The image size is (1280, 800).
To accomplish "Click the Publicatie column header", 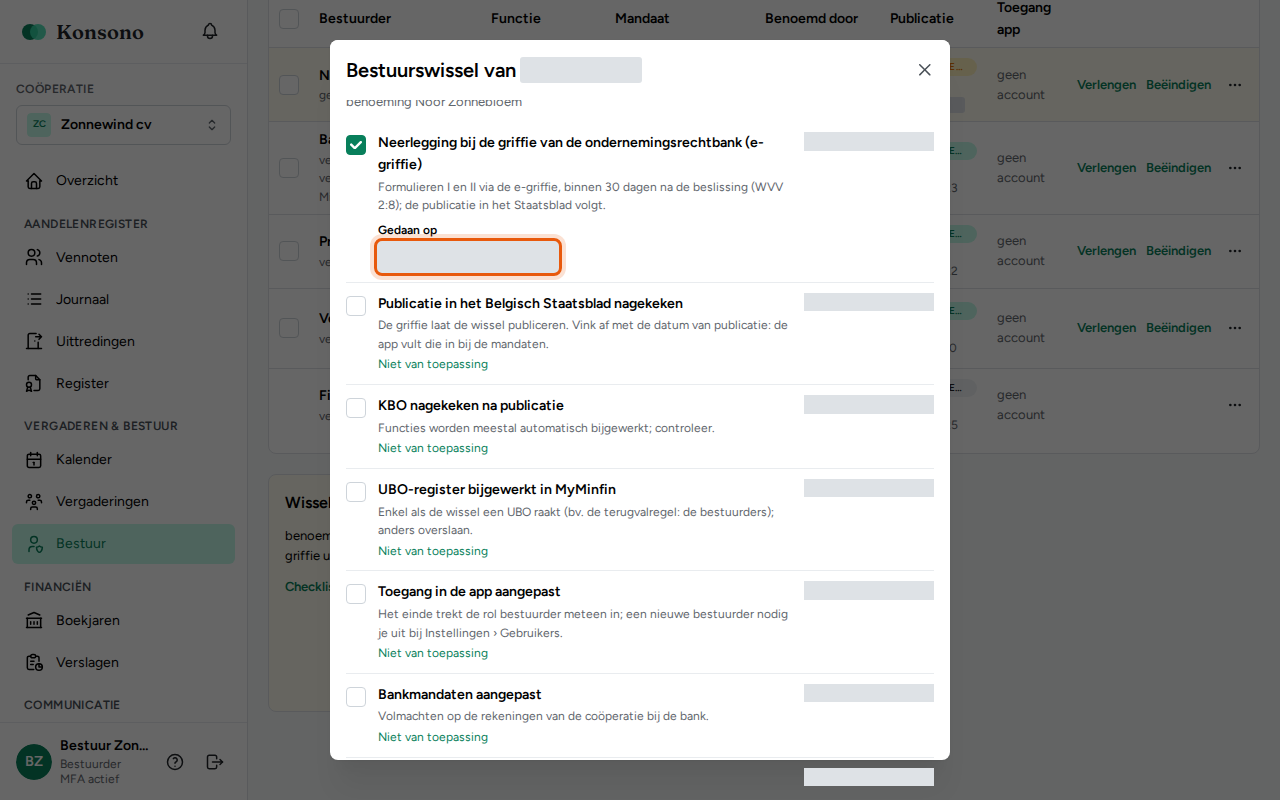I will point(922,18).
